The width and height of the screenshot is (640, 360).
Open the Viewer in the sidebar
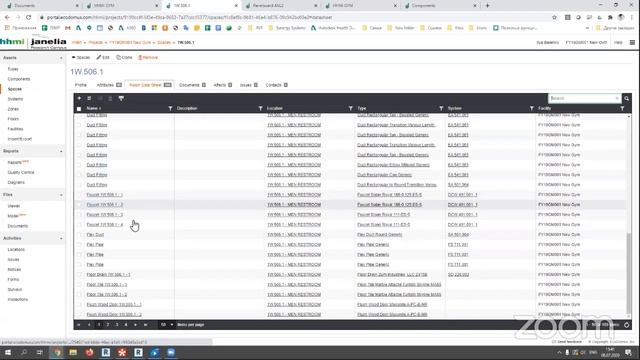click(14, 206)
